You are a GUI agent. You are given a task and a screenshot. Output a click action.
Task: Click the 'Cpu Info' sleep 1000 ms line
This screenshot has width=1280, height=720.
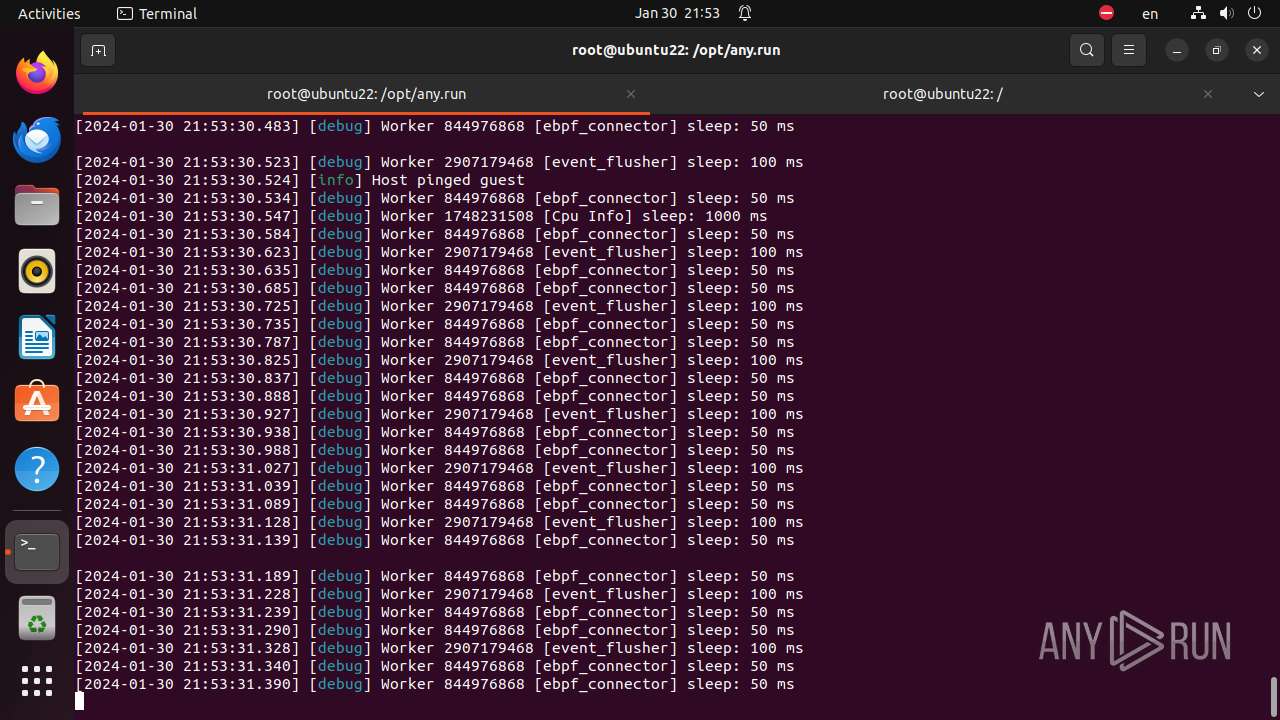(x=421, y=216)
